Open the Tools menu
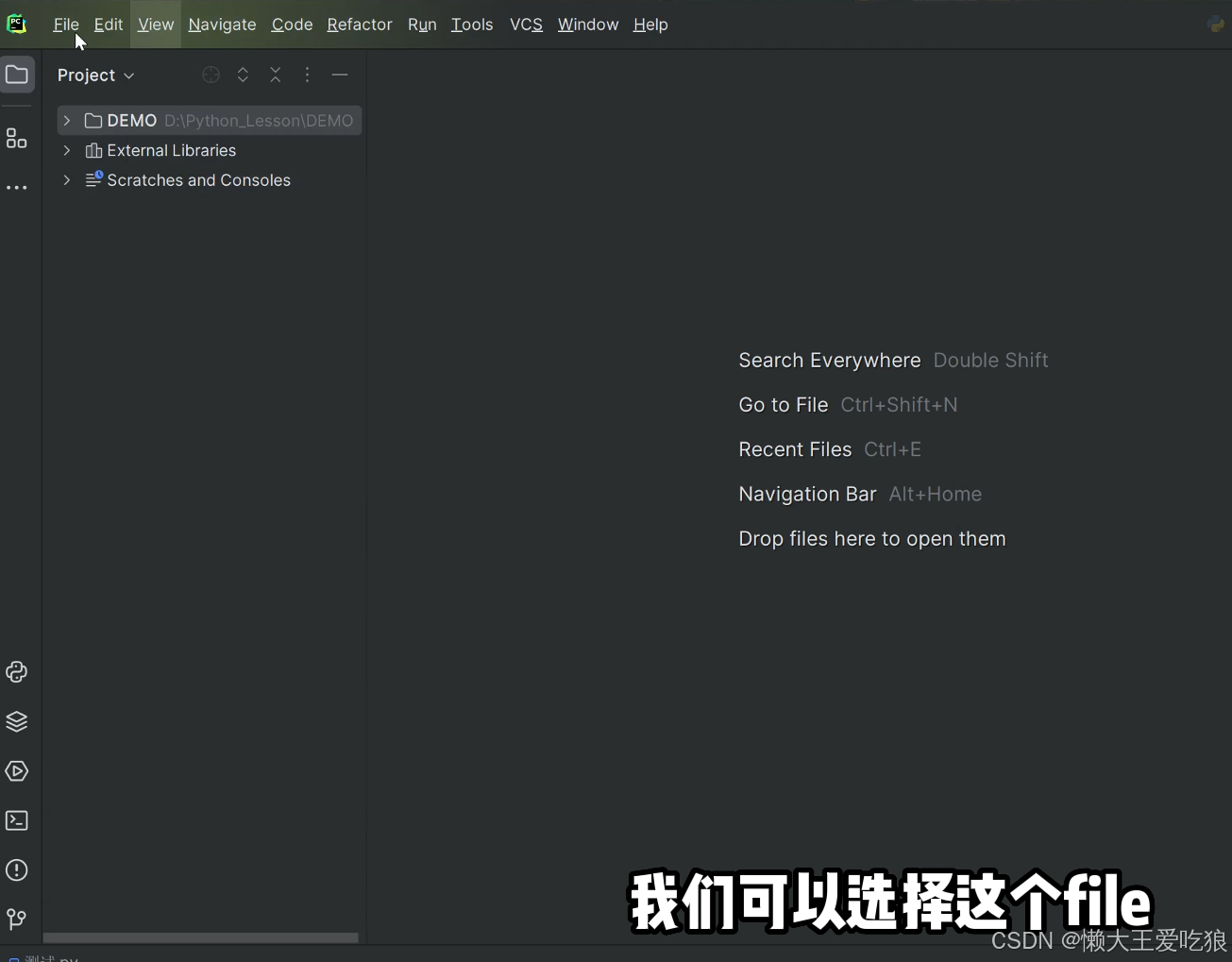The width and height of the screenshot is (1232, 962). tap(472, 25)
